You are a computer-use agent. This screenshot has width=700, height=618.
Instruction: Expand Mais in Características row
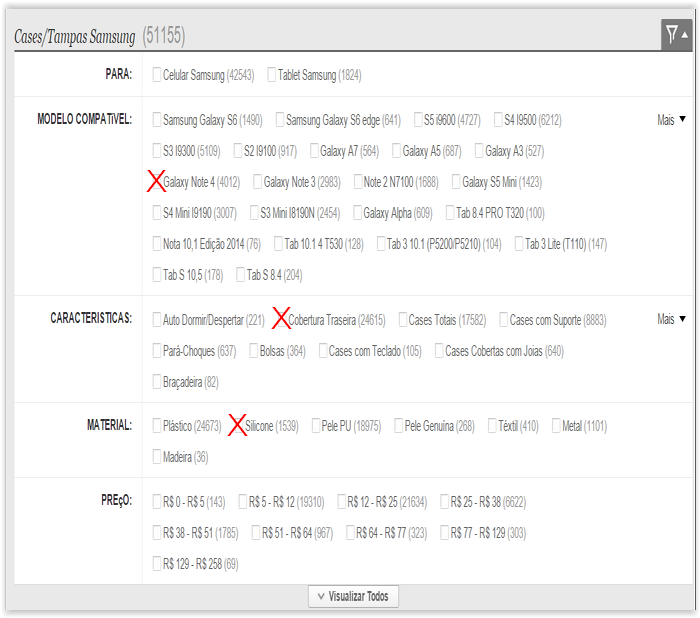671,319
